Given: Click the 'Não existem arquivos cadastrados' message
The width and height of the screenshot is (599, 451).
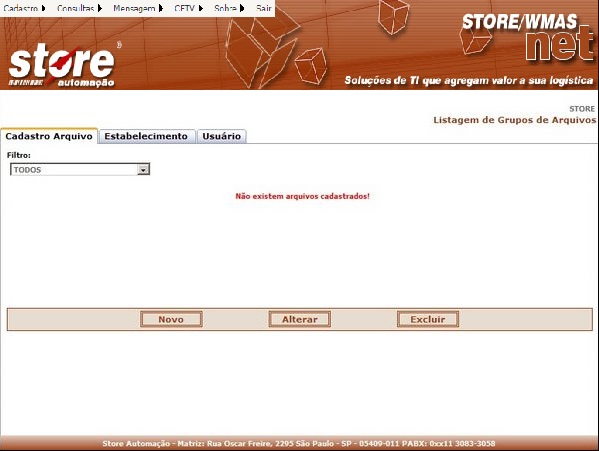Looking at the screenshot, I should pyautogui.click(x=303, y=196).
